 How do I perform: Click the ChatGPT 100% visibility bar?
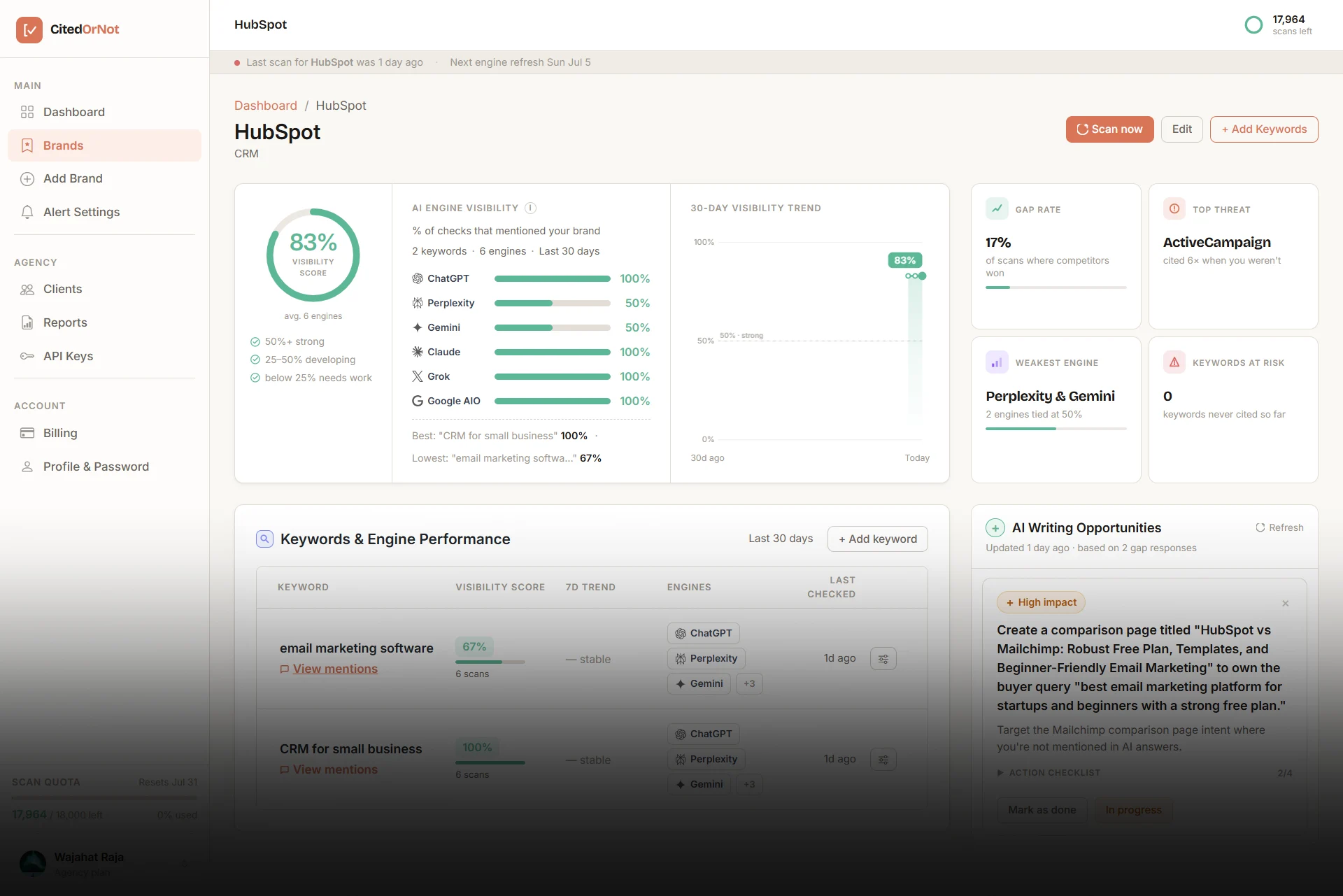point(553,278)
